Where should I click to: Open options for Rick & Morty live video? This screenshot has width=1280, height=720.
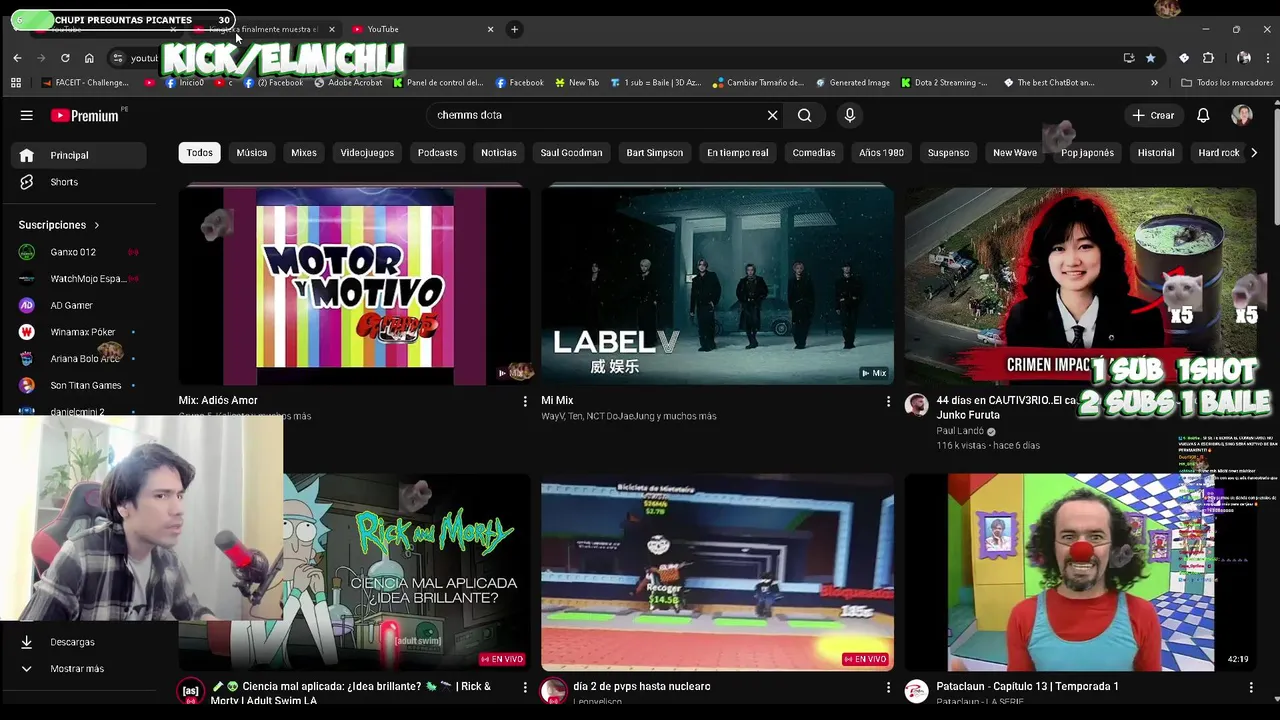point(525,687)
